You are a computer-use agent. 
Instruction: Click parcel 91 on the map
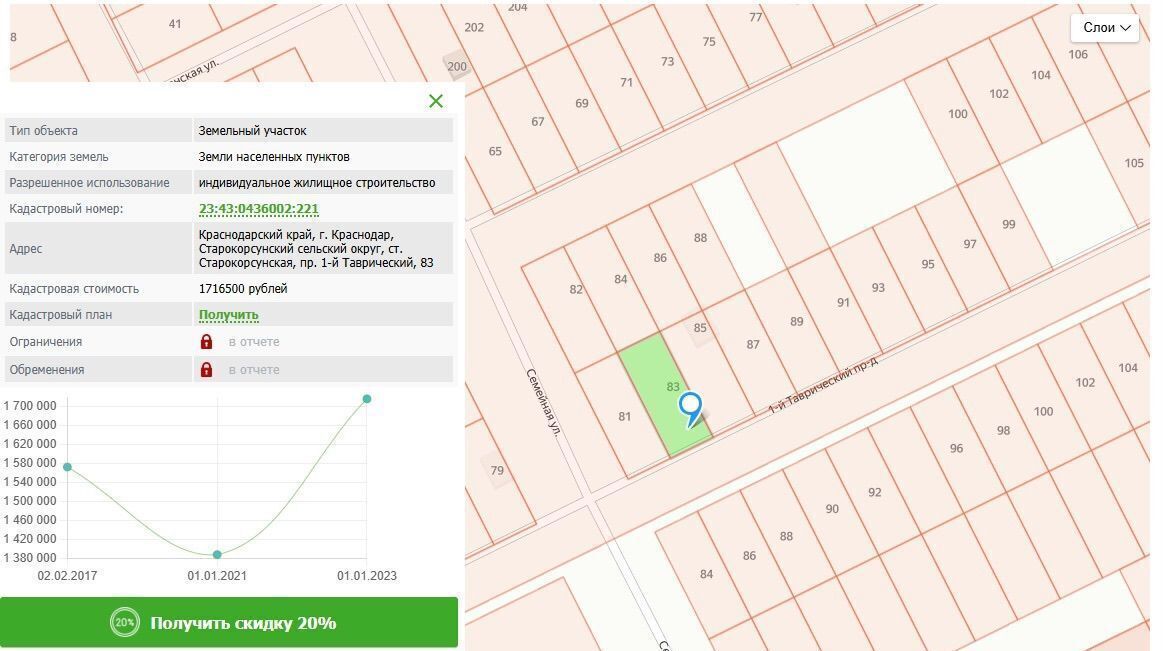(843, 303)
